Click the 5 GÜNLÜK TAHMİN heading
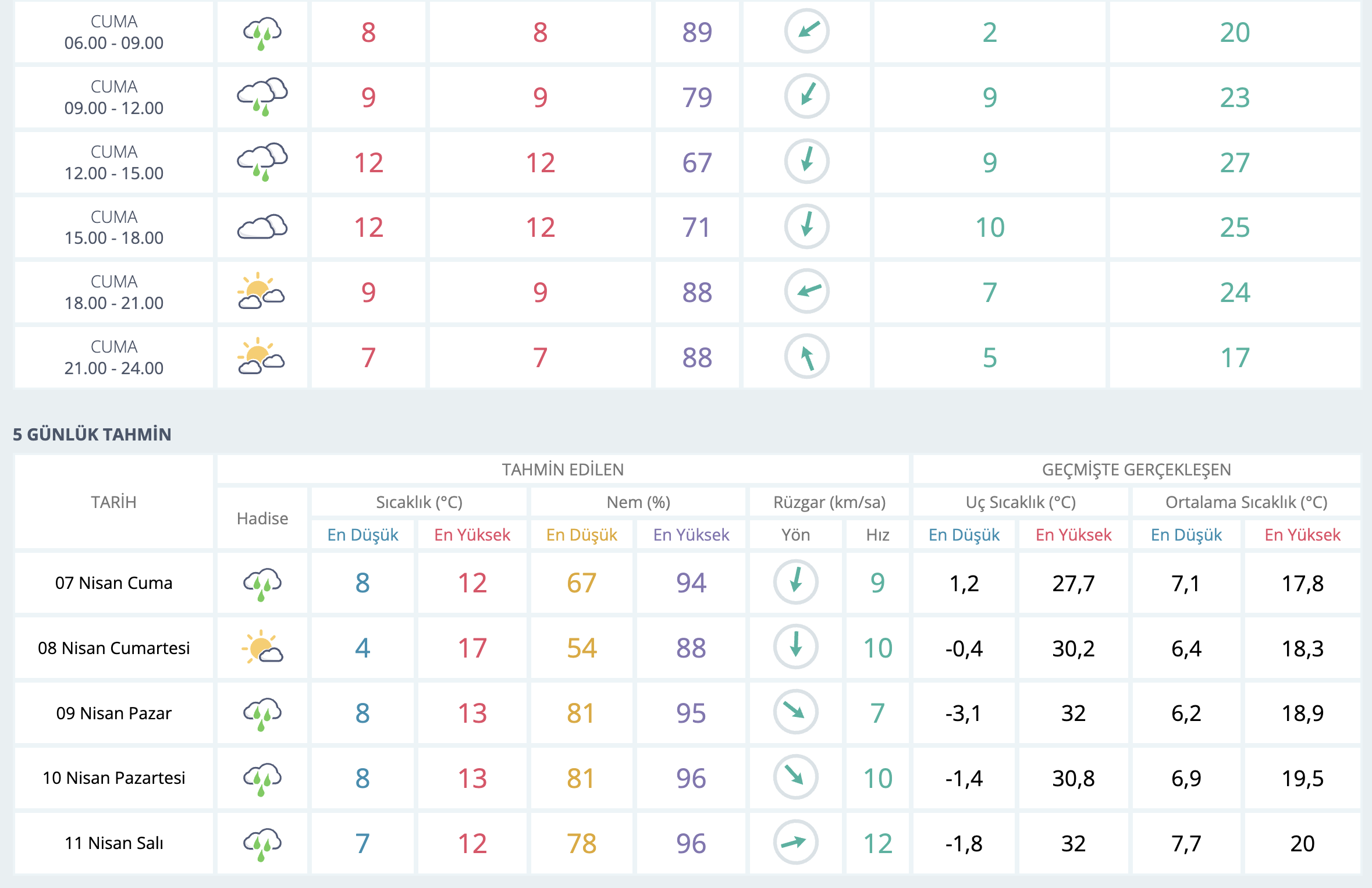 tap(92, 434)
